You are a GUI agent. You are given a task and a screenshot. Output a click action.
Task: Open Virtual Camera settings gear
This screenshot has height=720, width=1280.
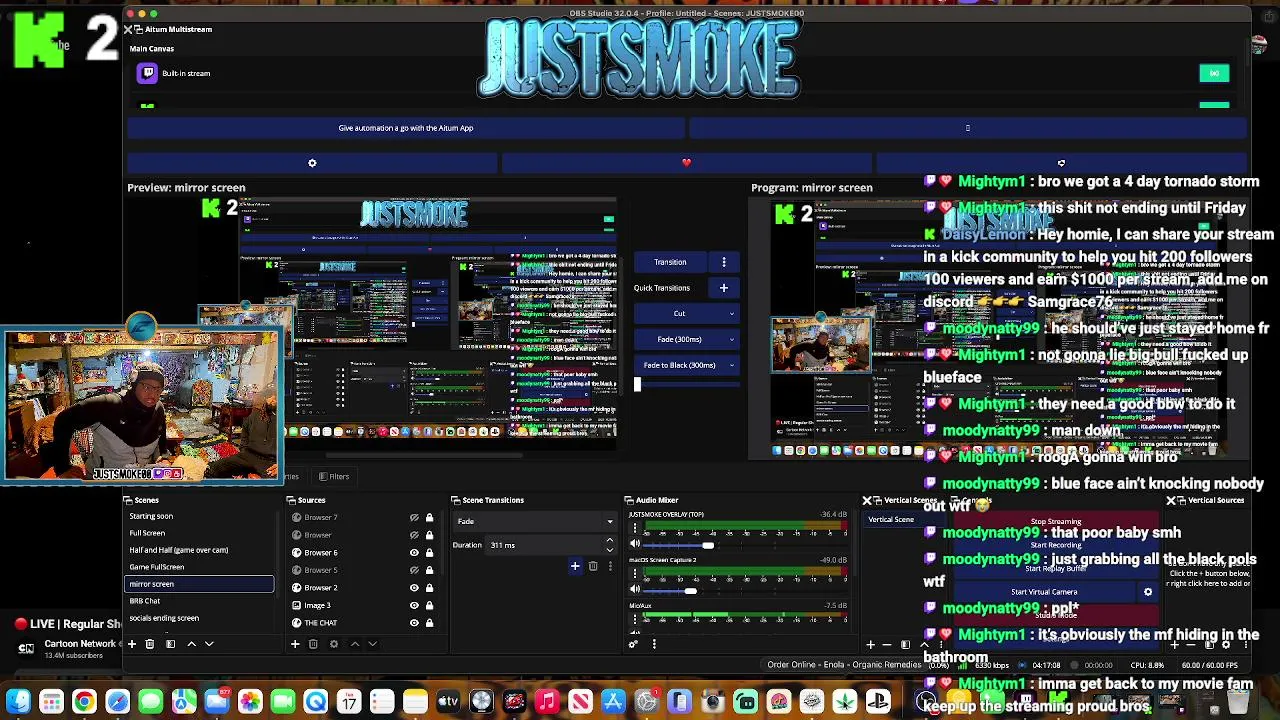[1148, 592]
